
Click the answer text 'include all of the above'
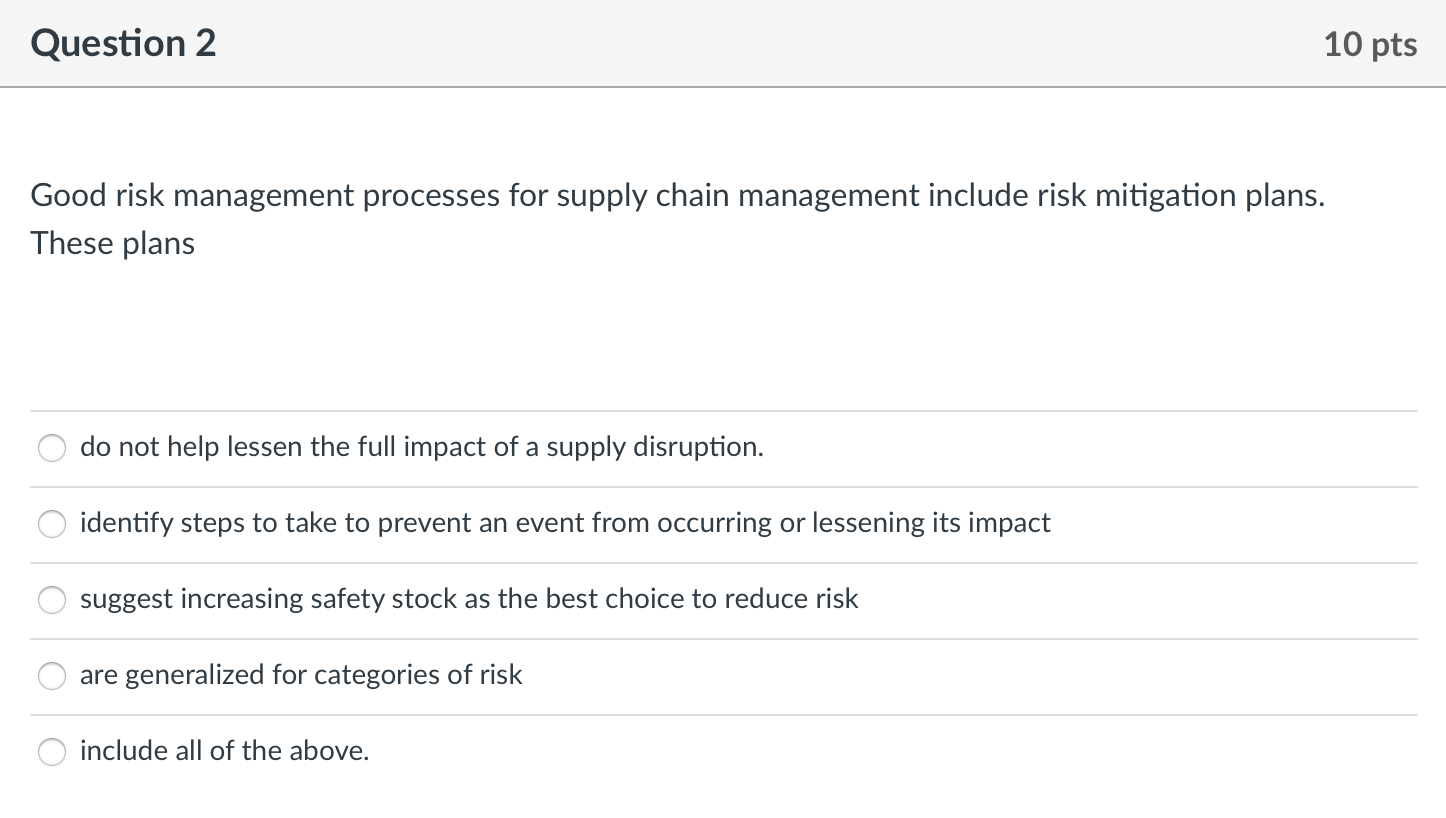click(224, 752)
